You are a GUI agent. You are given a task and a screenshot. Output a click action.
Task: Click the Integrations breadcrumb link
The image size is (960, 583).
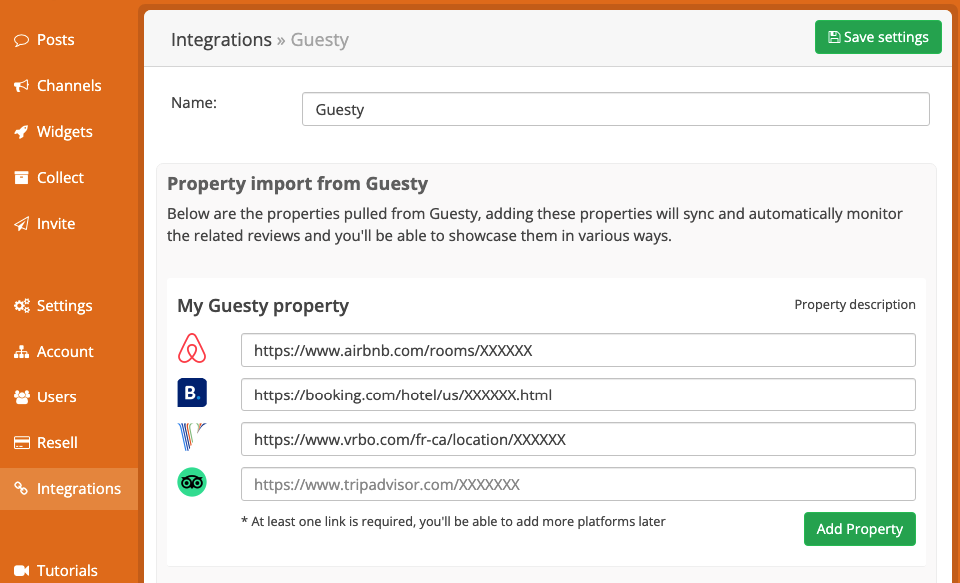pos(221,40)
